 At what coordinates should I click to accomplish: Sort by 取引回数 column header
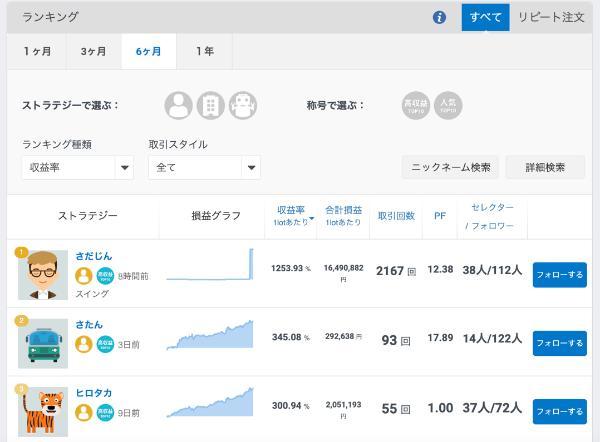396,216
